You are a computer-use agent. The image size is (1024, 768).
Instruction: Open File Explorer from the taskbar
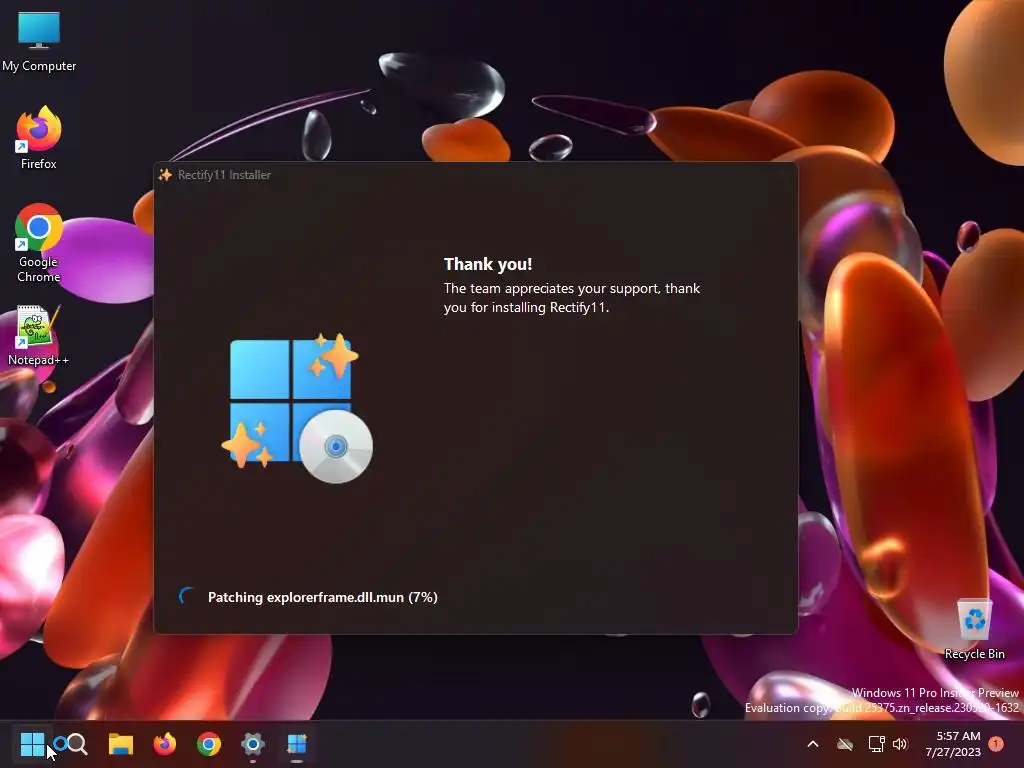121,744
